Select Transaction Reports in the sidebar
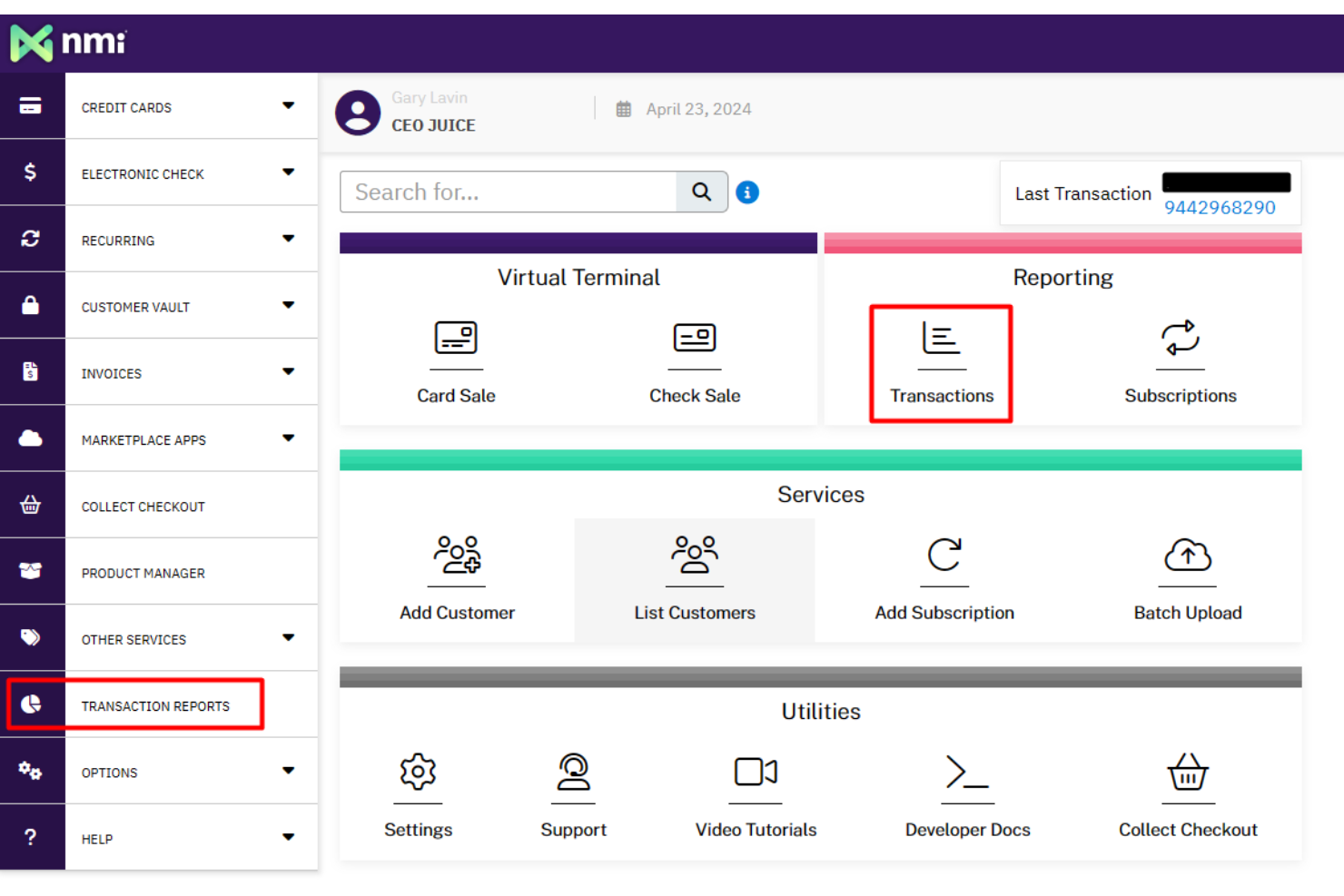The height and width of the screenshot is (896, 1344). pyautogui.click(x=155, y=705)
